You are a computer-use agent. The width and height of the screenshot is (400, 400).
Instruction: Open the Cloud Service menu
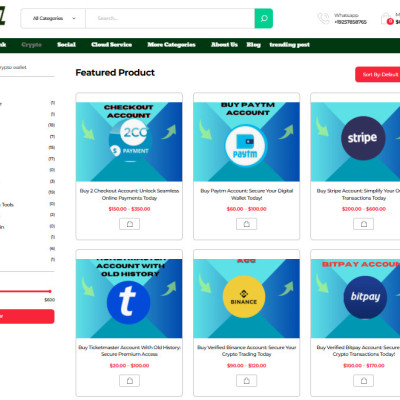pos(112,45)
